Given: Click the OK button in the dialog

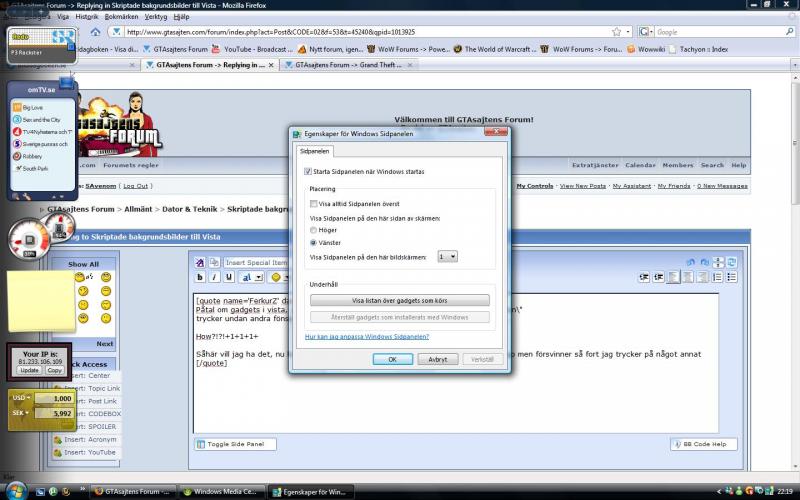Looking at the screenshot, I should point(393,359).
